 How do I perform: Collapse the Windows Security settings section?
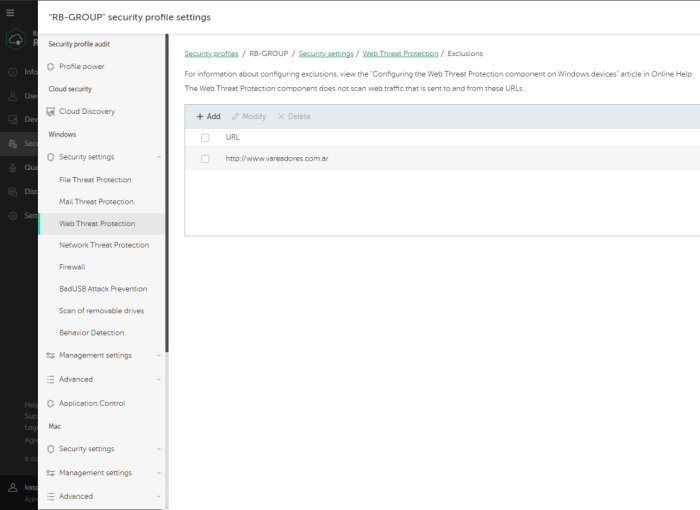click(x=159, y=157)
